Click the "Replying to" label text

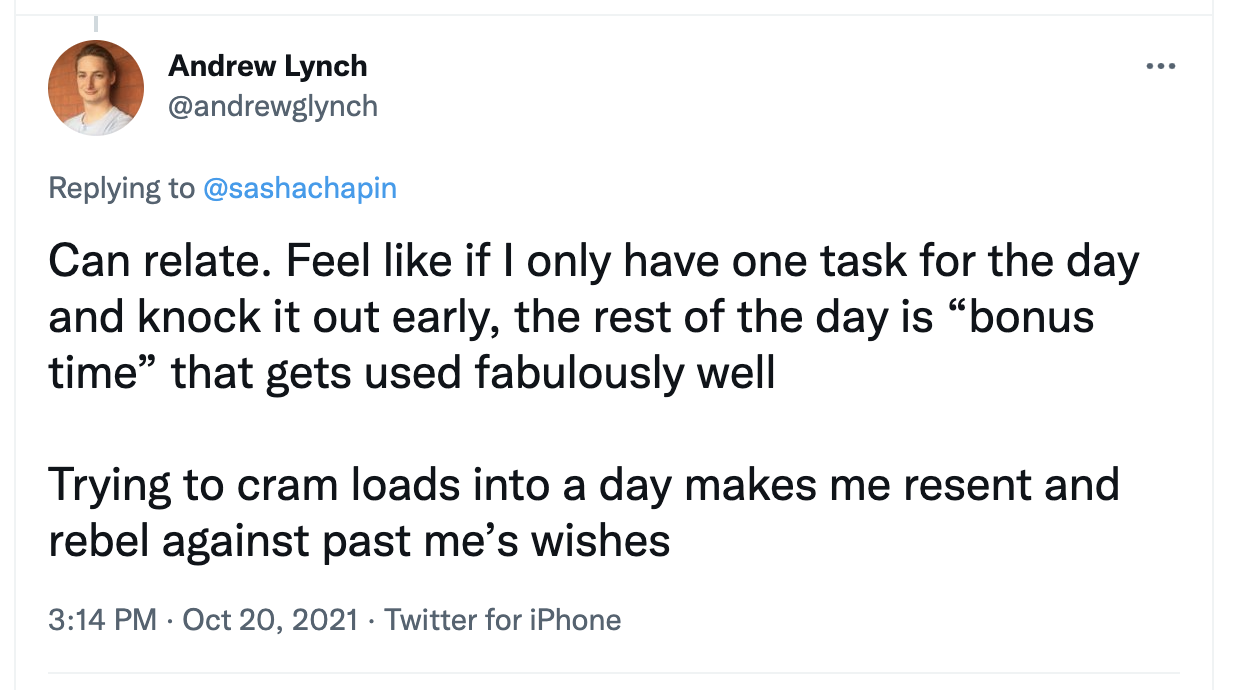[122, 188]
